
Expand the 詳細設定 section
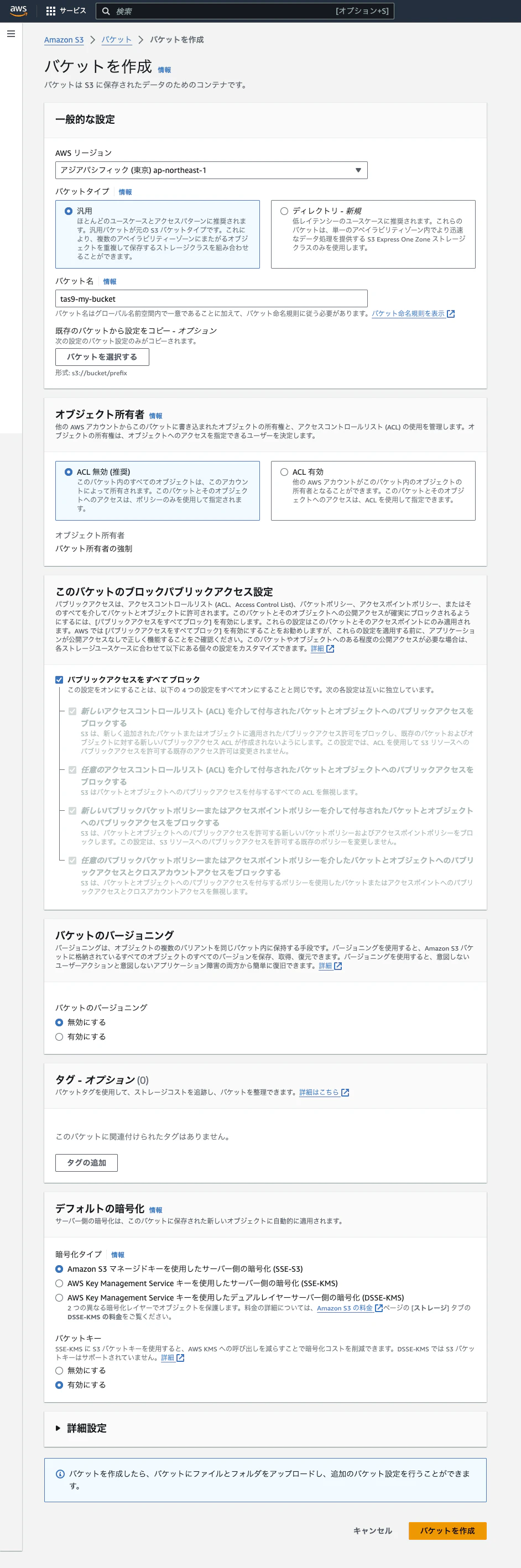point(81,1428)
